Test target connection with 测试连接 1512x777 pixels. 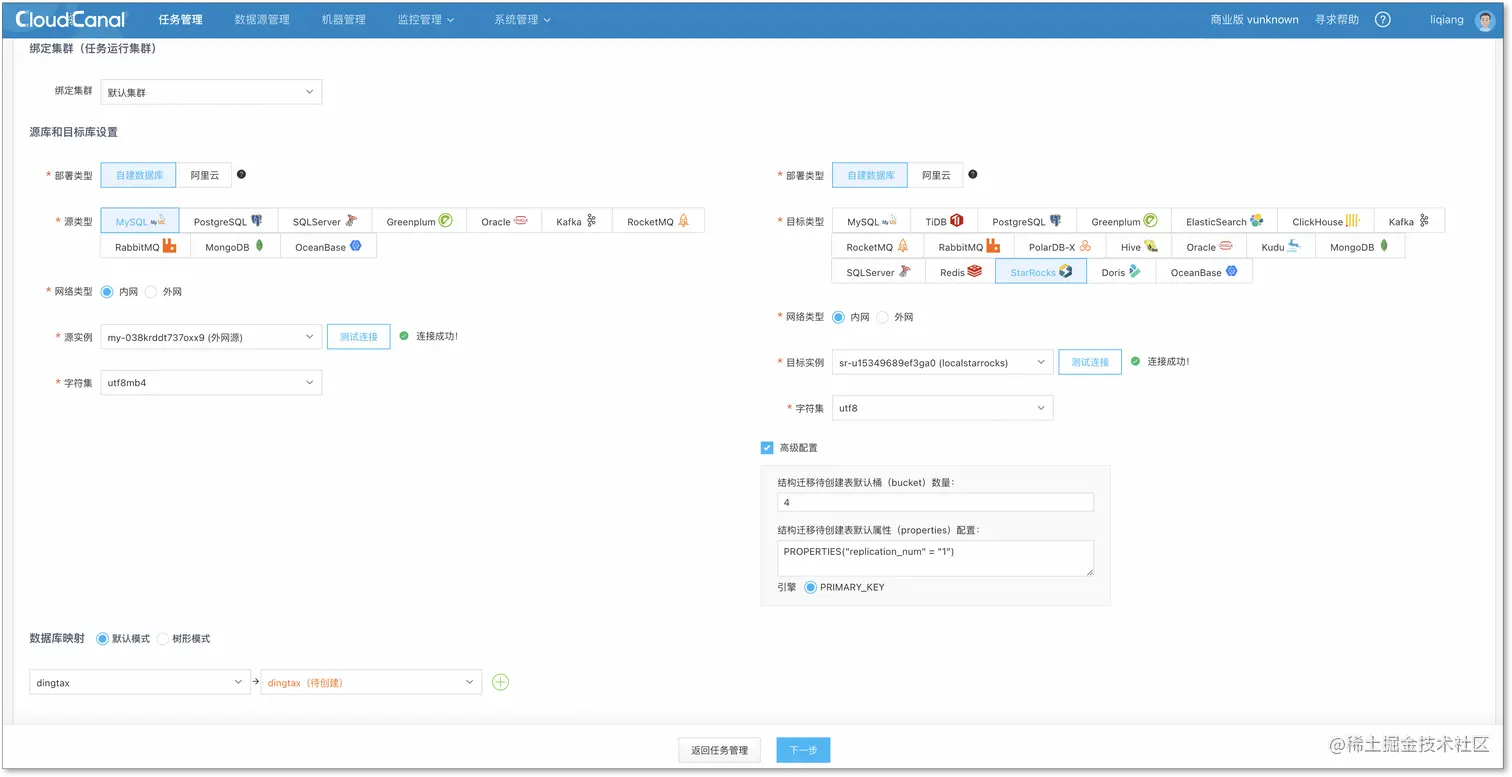(x=1090, y=362)
